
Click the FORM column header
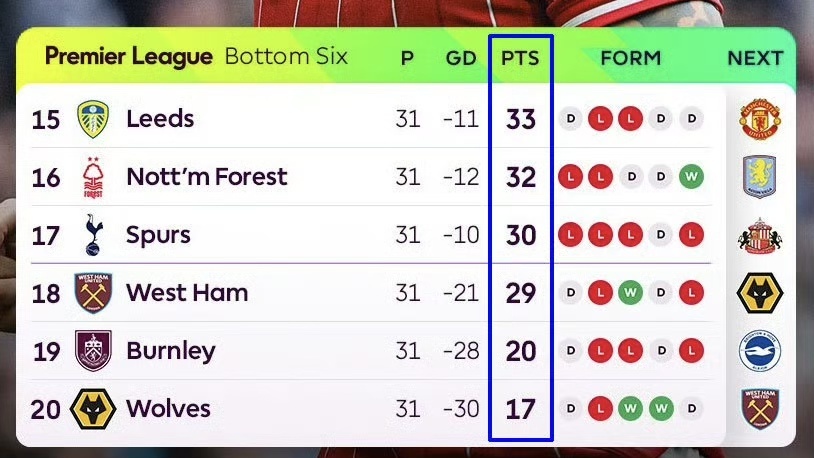tap(630, 58)
